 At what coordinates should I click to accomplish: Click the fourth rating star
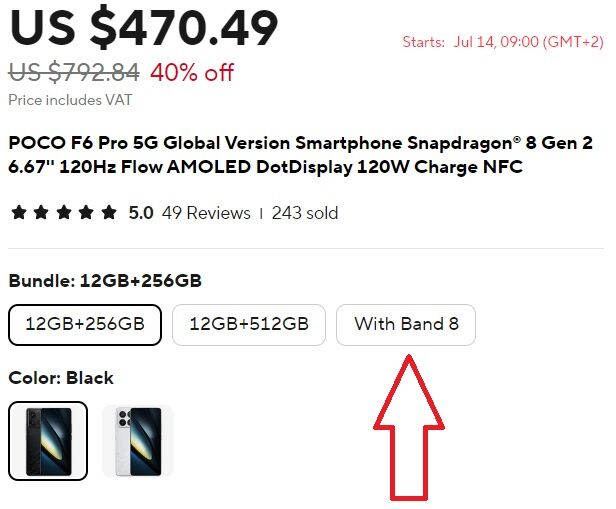(x=86, y=212)
